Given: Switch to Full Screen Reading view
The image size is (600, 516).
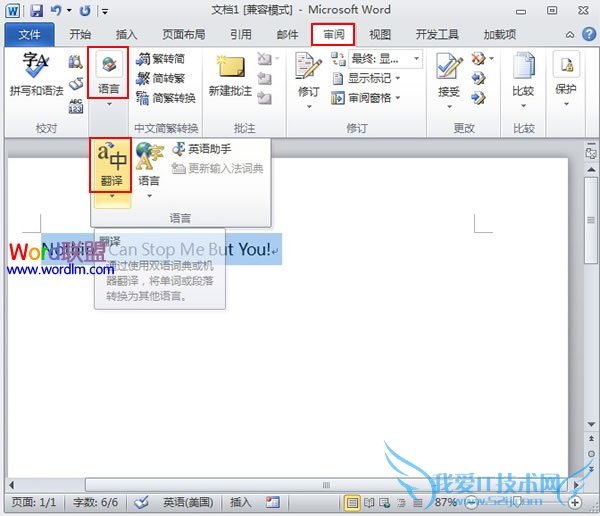Looking at the screenshot, I should click(x=369, y=502).
